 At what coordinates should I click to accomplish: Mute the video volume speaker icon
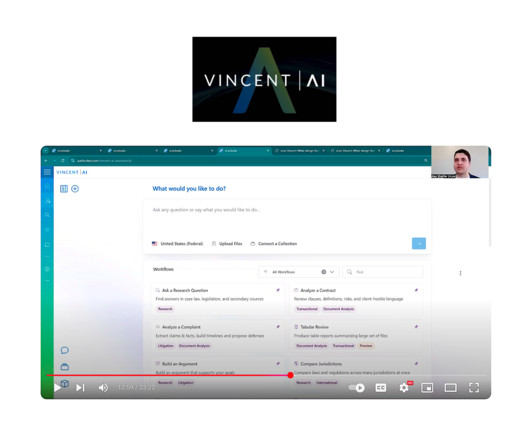(103, 388)
